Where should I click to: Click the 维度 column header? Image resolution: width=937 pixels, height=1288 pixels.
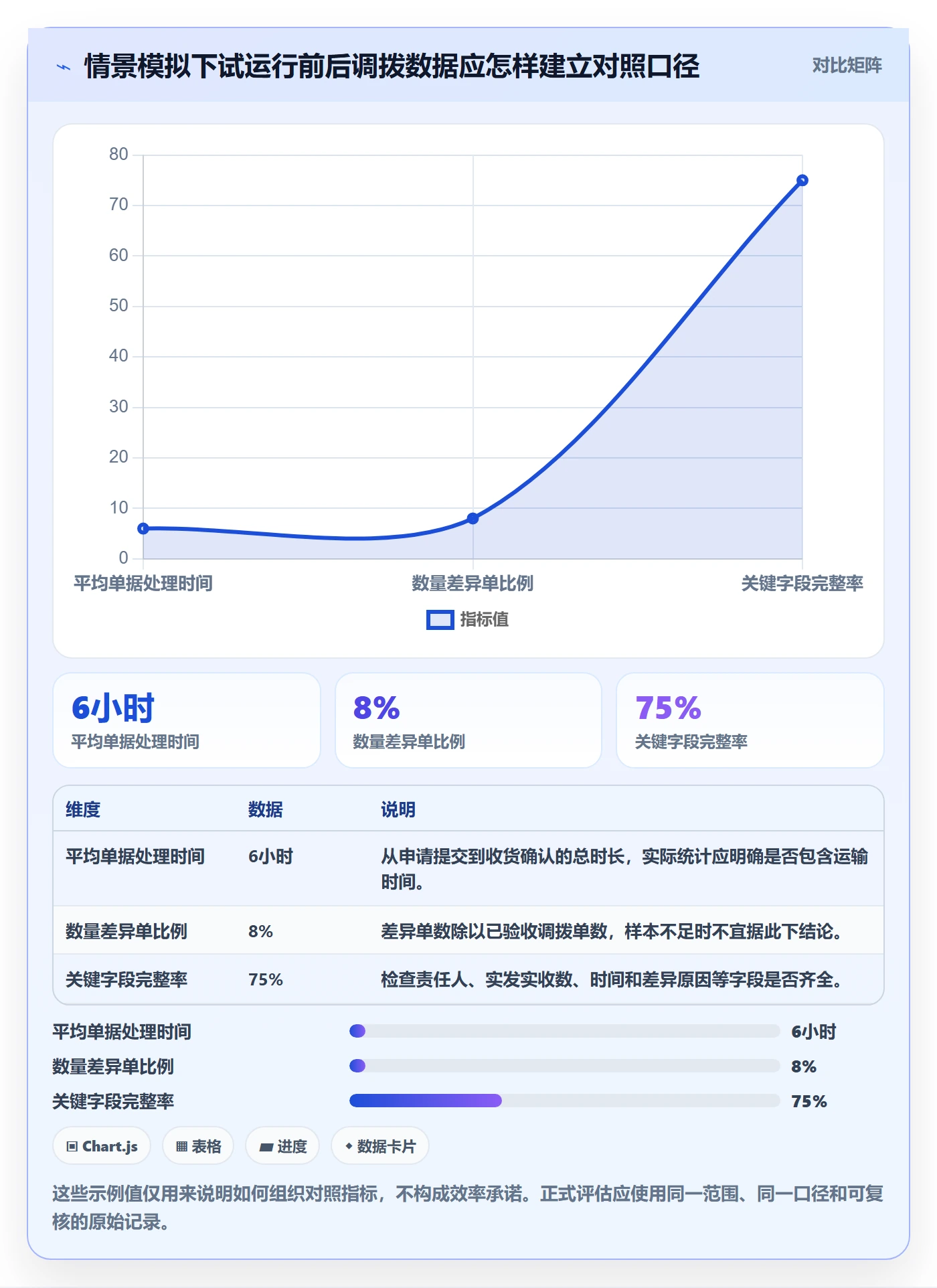(x=83, y=809)
